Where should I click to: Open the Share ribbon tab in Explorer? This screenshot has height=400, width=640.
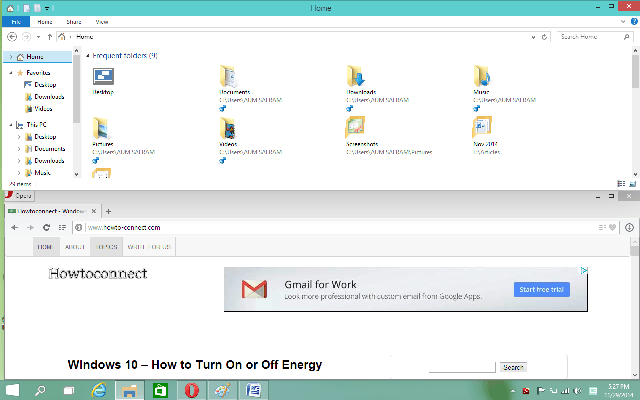(x=74, y=22)
